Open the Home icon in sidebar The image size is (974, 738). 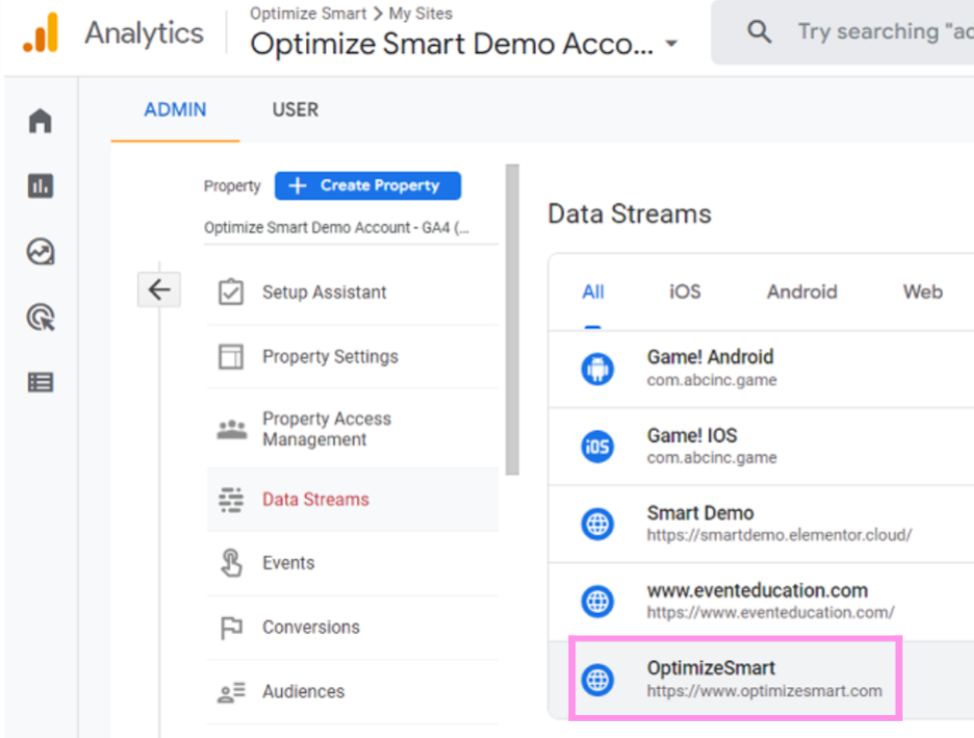tap(40, 122)
